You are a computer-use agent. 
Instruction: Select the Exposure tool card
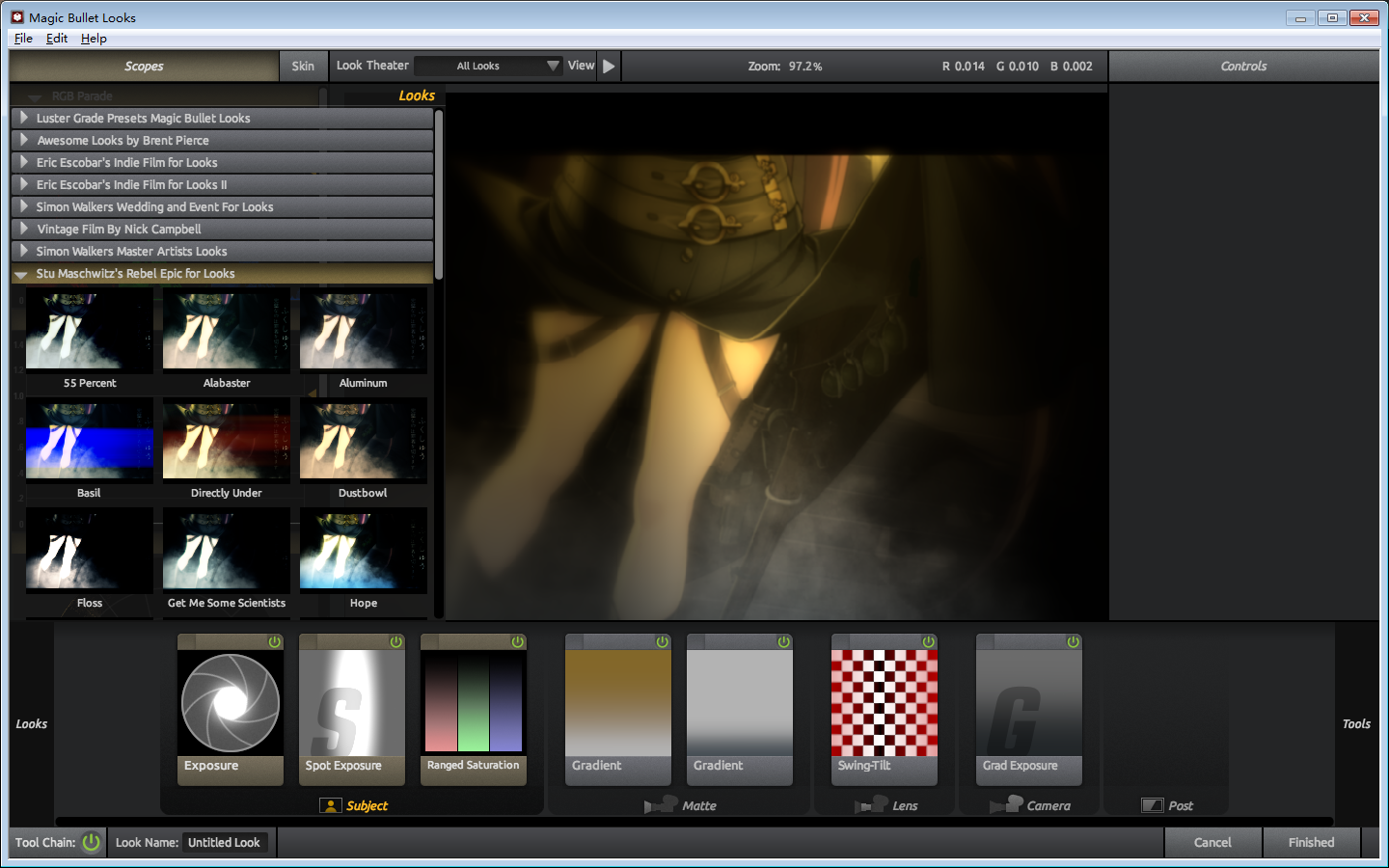tap(231, 710)
